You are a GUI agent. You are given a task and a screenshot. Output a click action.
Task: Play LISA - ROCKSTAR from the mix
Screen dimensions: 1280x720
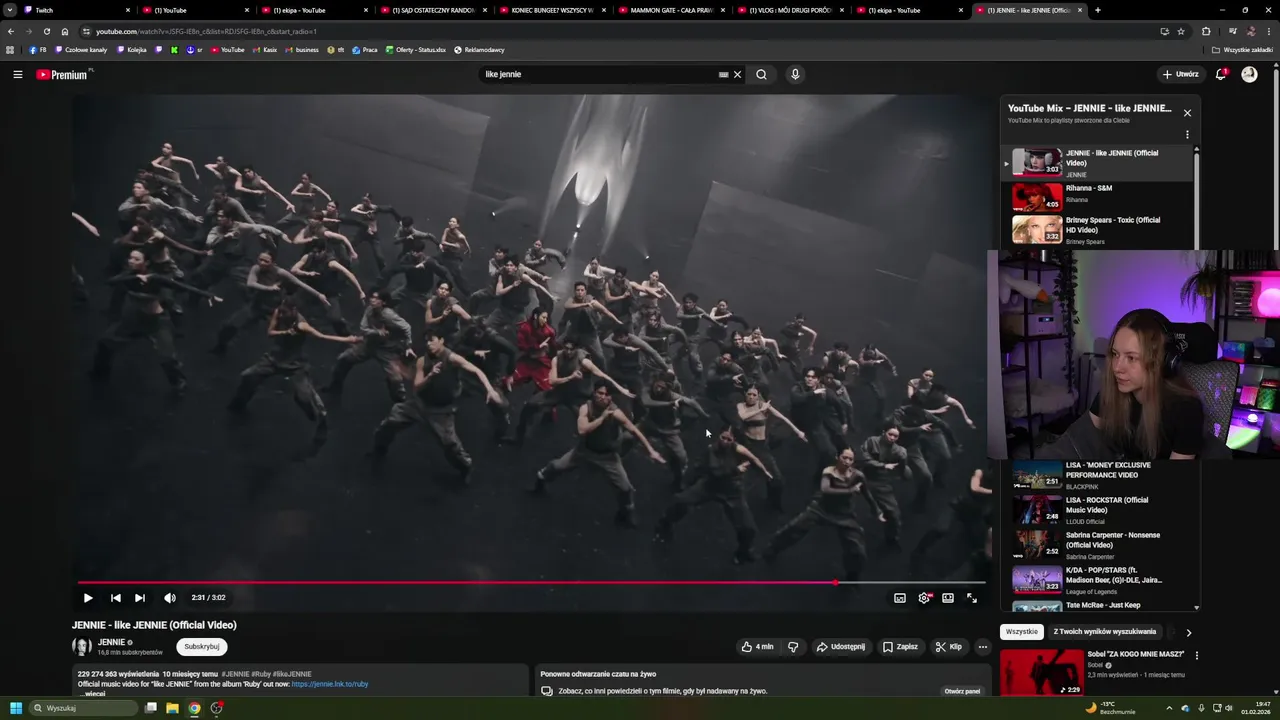point(1098,510)
